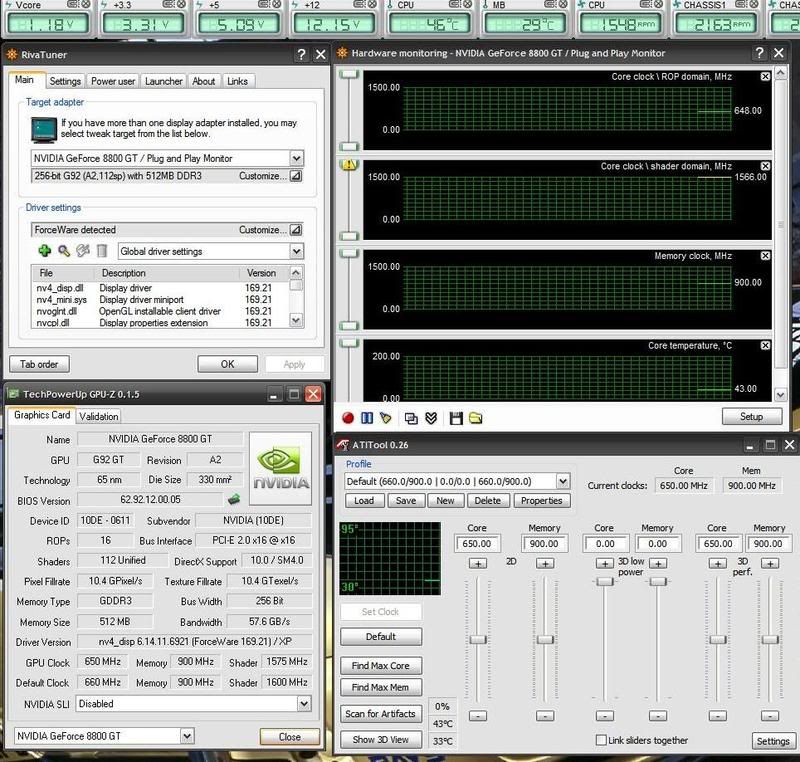Click the 2D Memory clock value field
This screenshot has height=762, width=800.
point(544,544)
